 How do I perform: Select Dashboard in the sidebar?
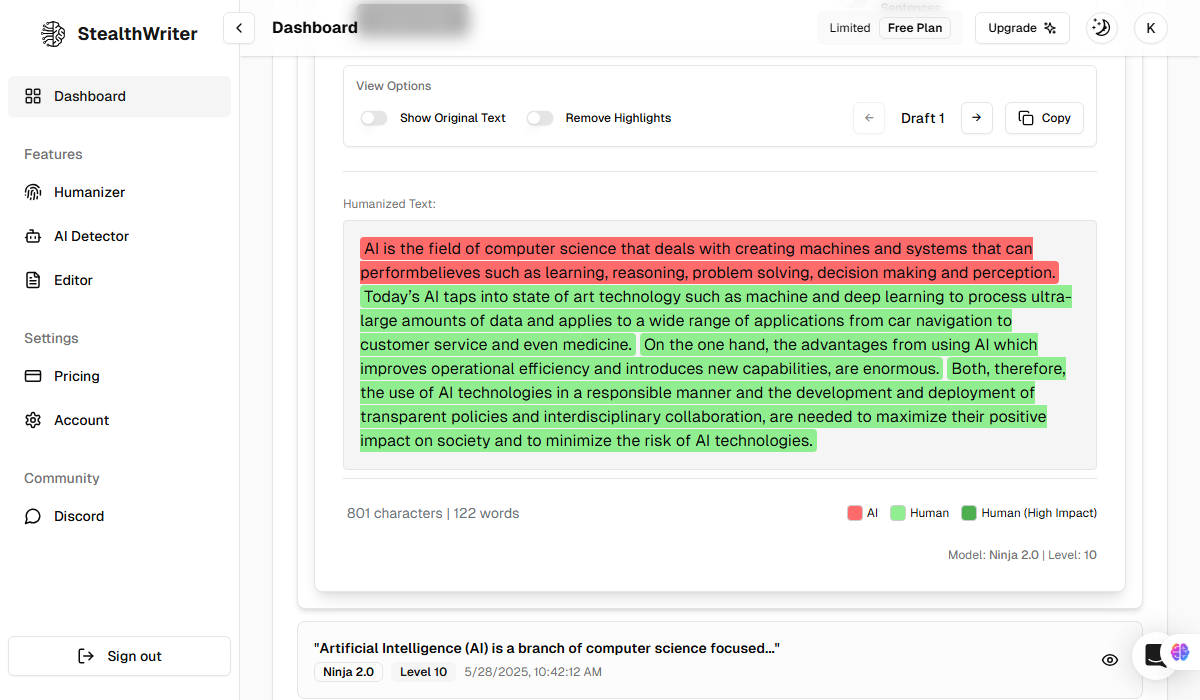[119, 96]
